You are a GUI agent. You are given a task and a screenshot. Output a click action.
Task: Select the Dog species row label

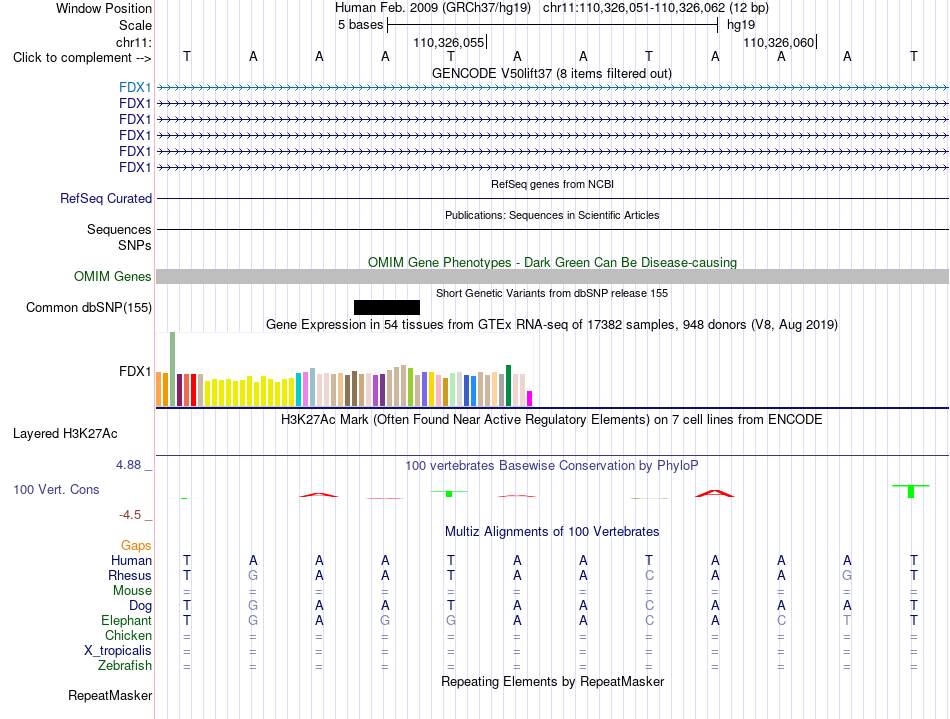click(140, 606)
